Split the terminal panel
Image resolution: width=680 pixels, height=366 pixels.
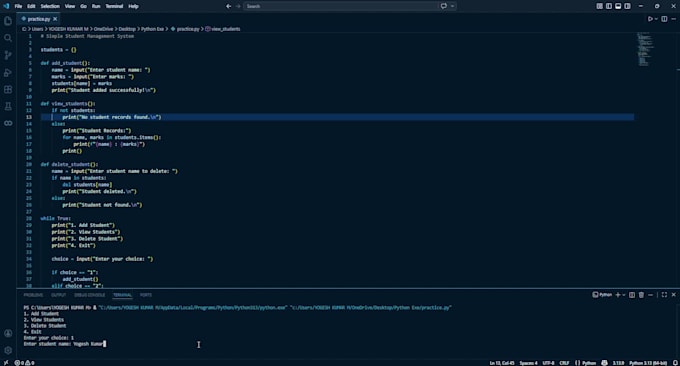(x=632, y=295)
